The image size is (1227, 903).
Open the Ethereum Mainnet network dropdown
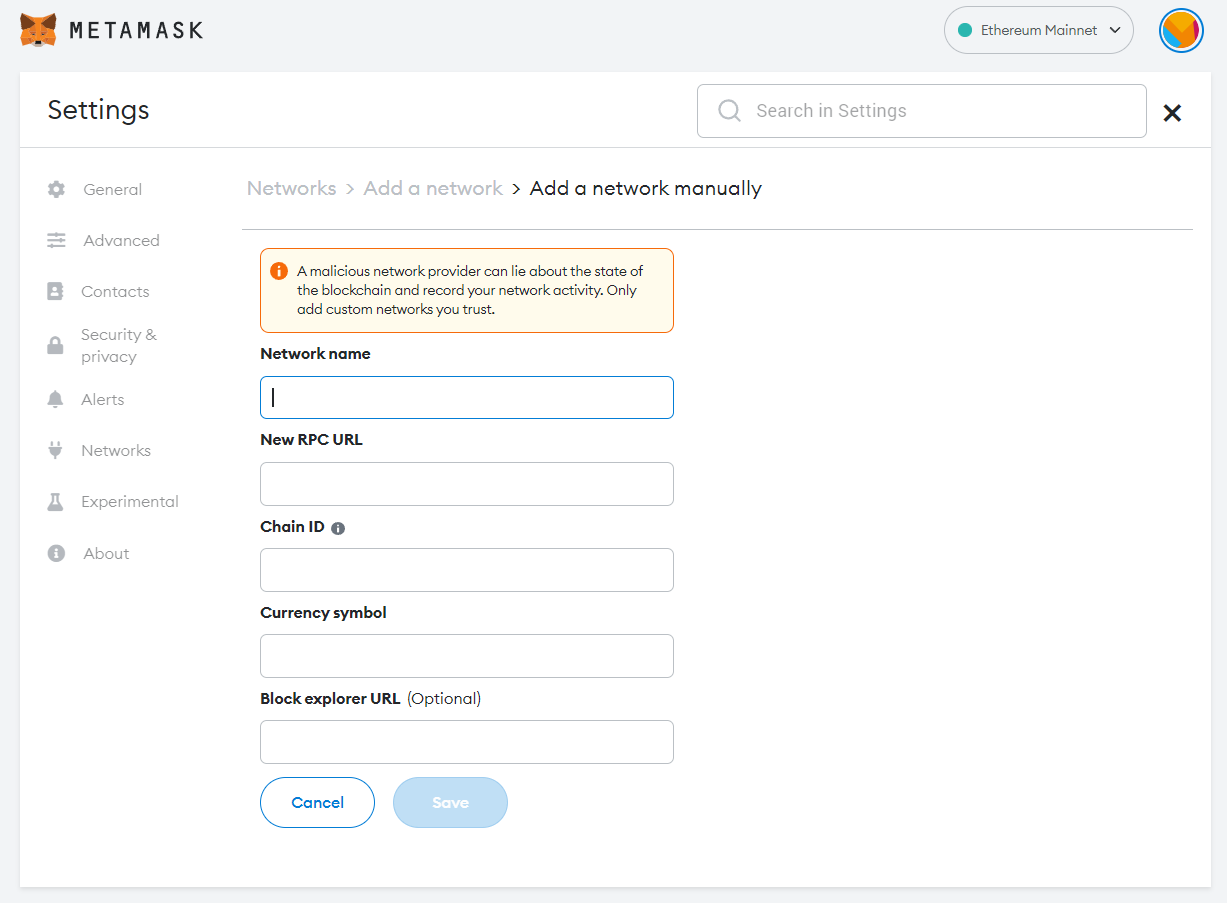(x=1038, y=30)
